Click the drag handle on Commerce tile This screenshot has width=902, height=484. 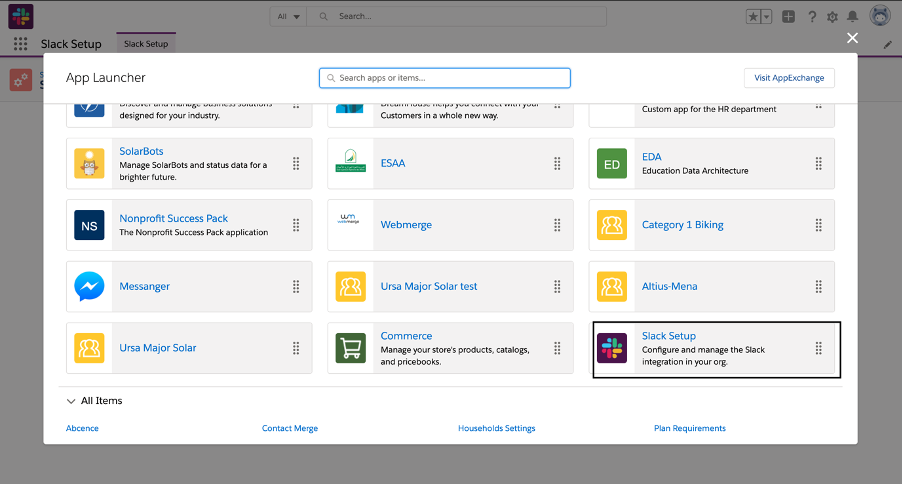point(557,348)
